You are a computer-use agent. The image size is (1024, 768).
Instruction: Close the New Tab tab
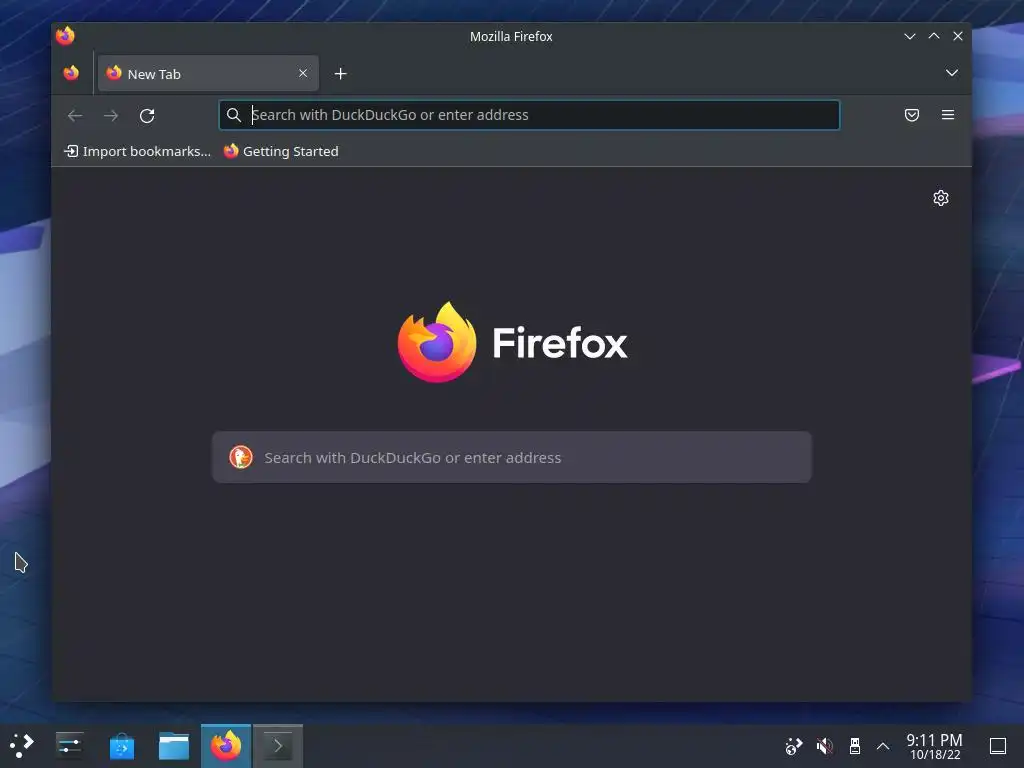click(303, 73)
